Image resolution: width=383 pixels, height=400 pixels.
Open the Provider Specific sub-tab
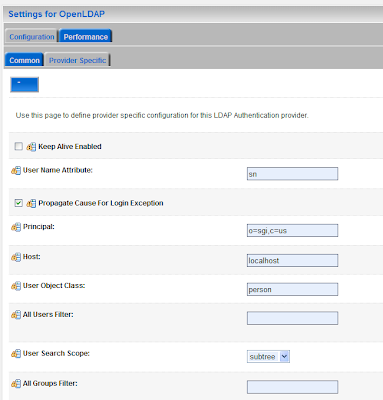77,60
